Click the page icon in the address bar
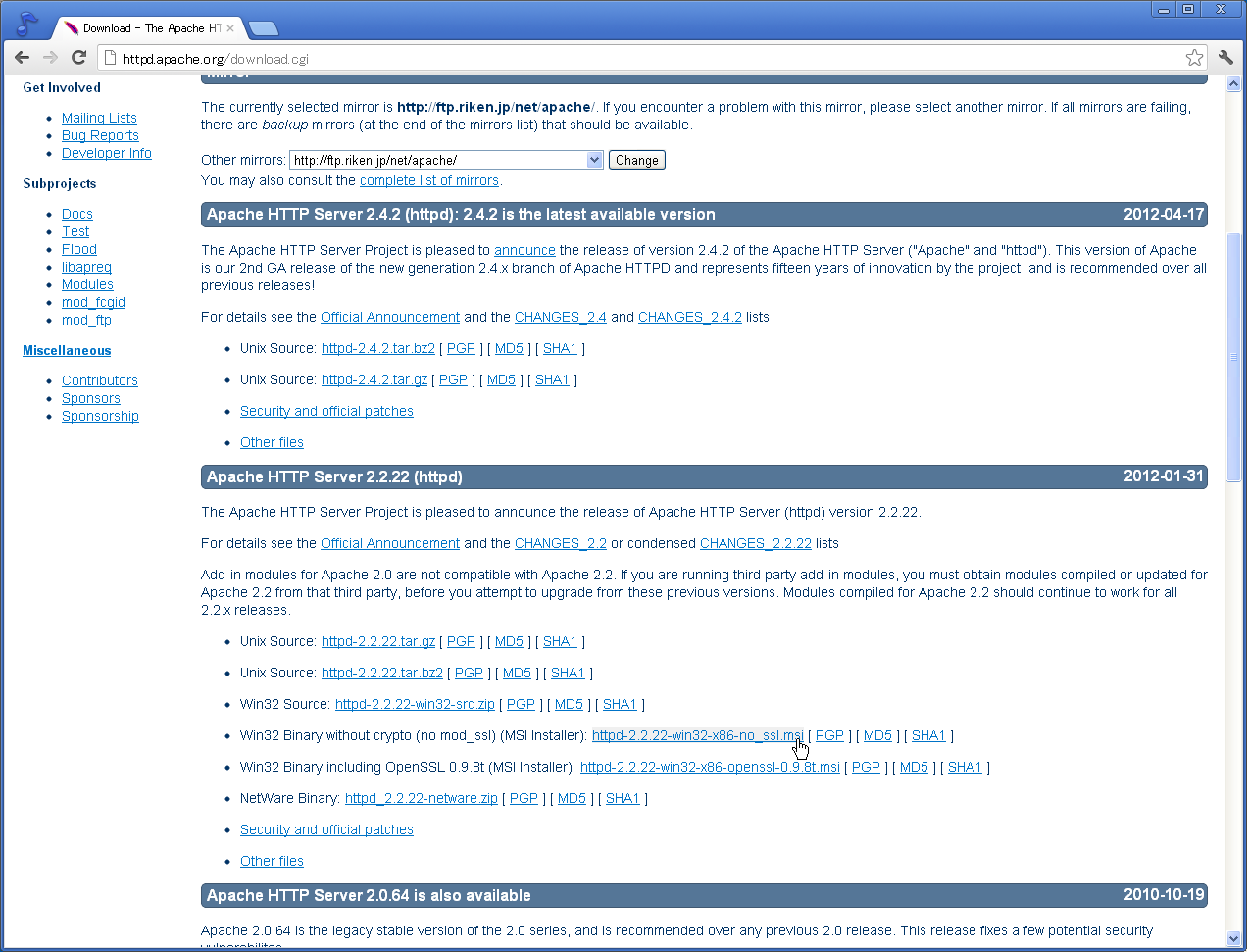 pos(111,58)
